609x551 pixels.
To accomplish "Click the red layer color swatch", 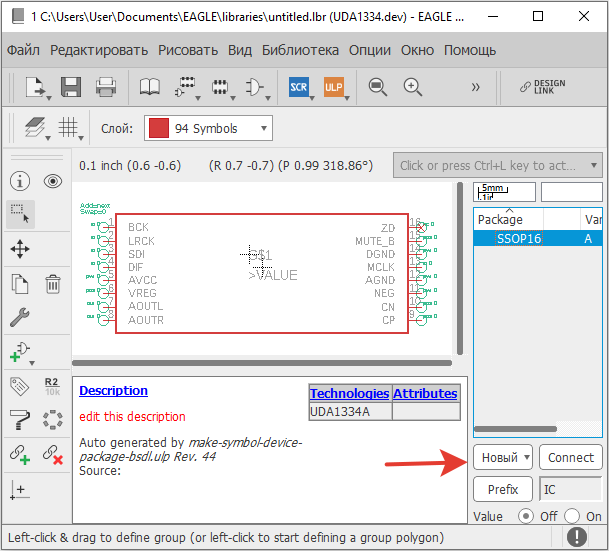I will coord(159,128).
